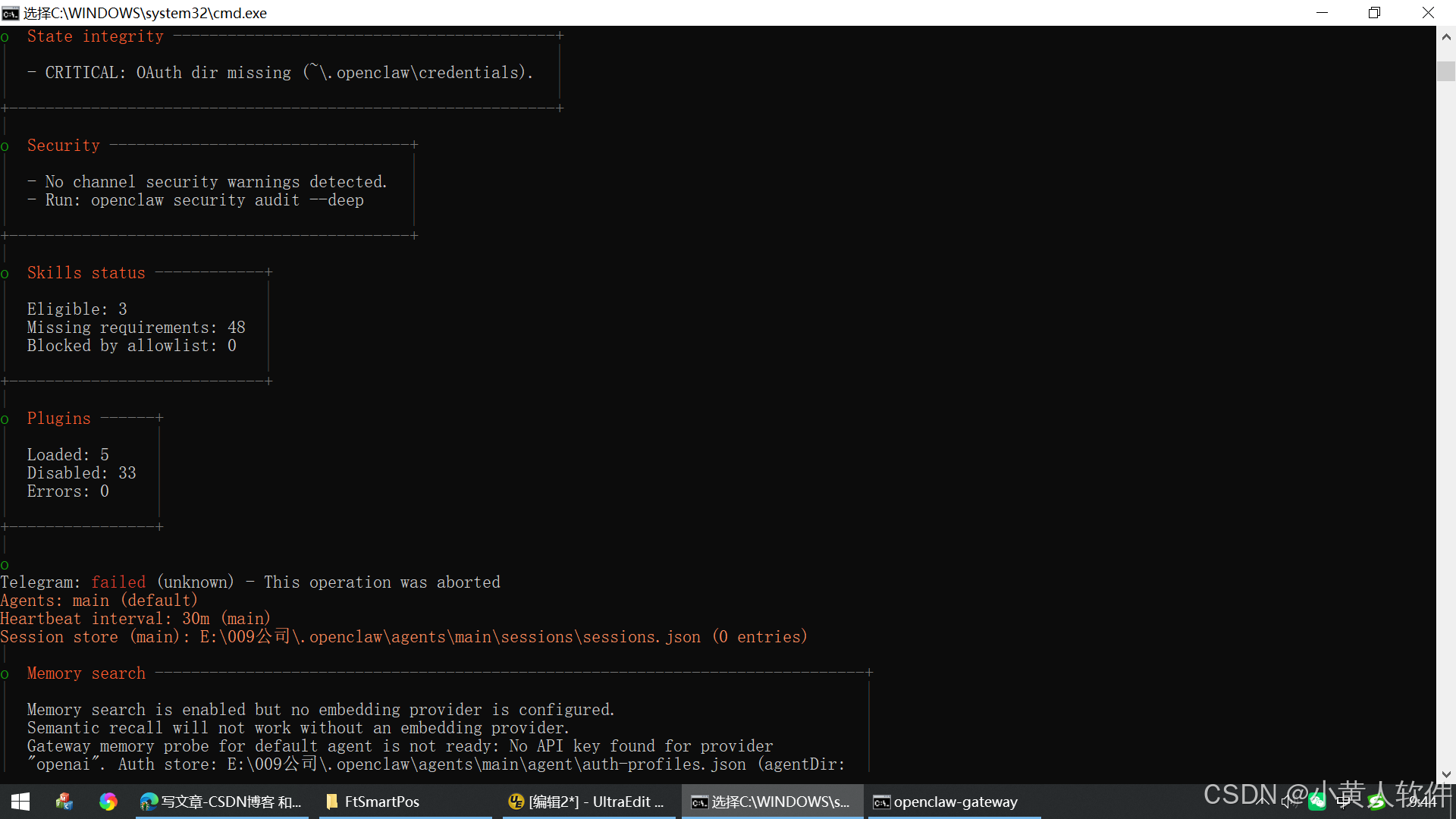
Task: Click the vertical scrollbar thumb
Action: [1446, 71]
